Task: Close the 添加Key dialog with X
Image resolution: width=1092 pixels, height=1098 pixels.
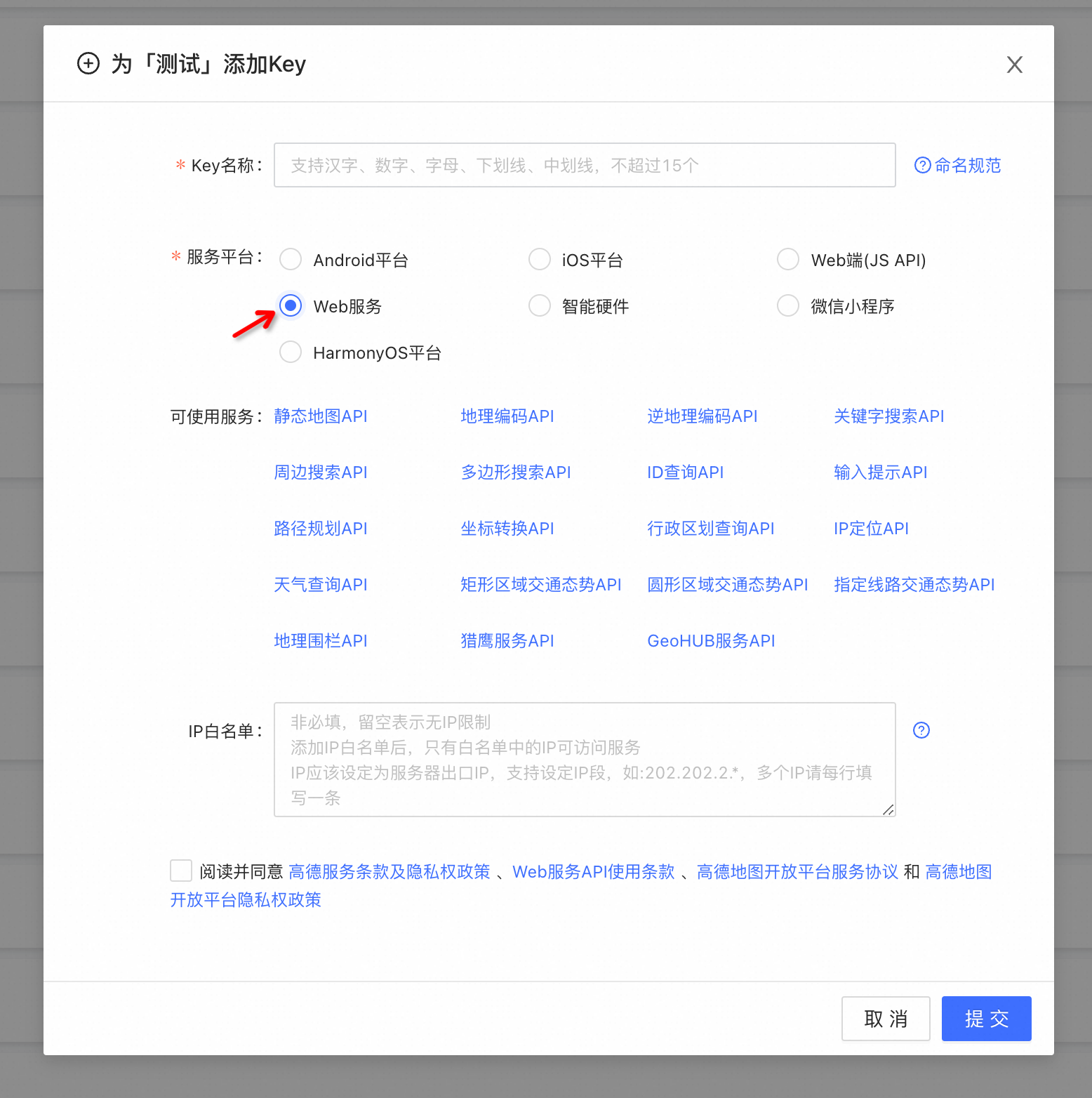Action: pyautogui.click(x=1015, y=64)
